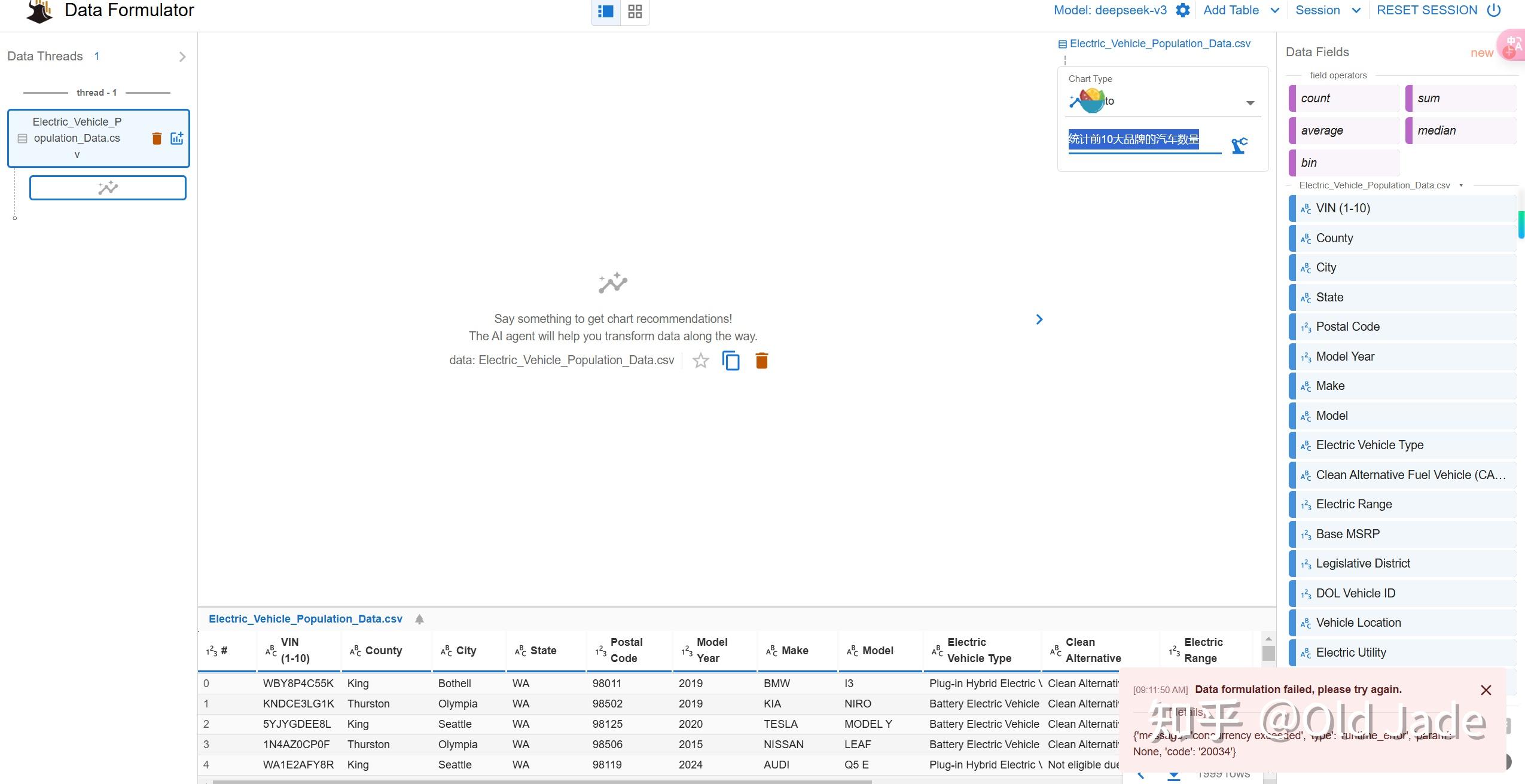Run the prompt with the AI formulate icon
This screenshot has height=784, width=1525.
click(1239, 144)
